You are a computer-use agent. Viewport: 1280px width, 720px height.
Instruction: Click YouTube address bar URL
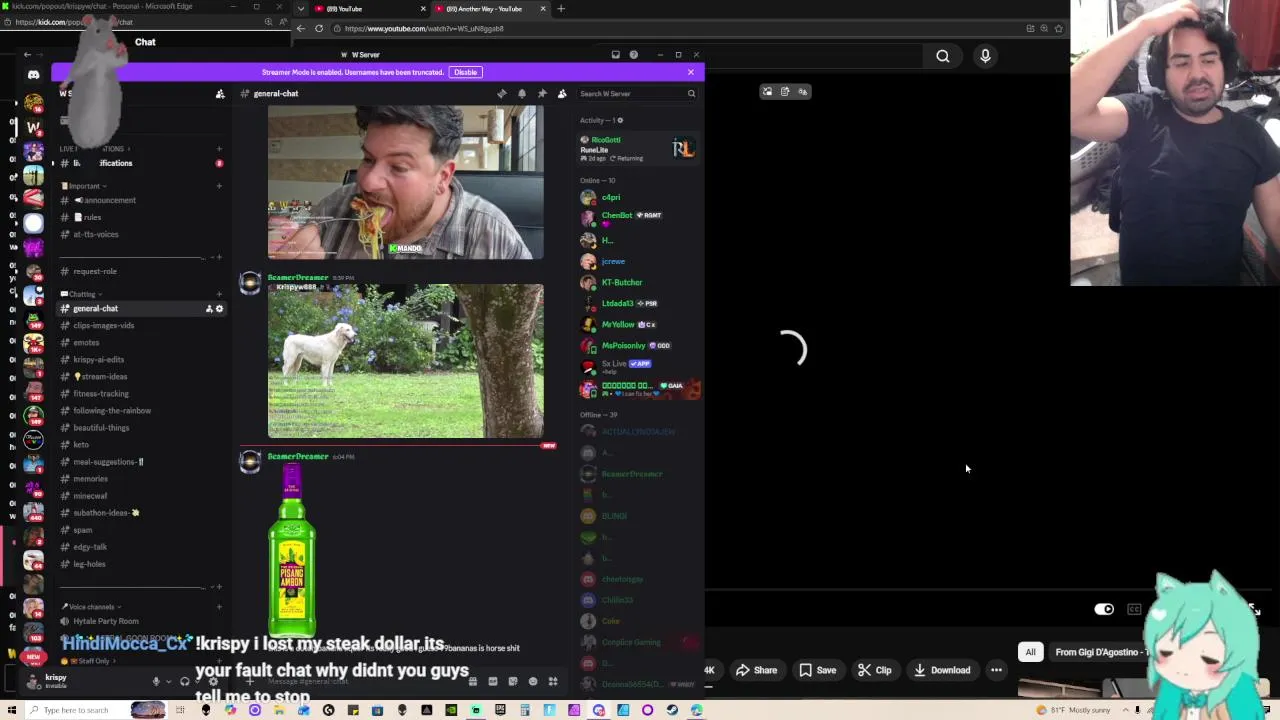point(424,28)
